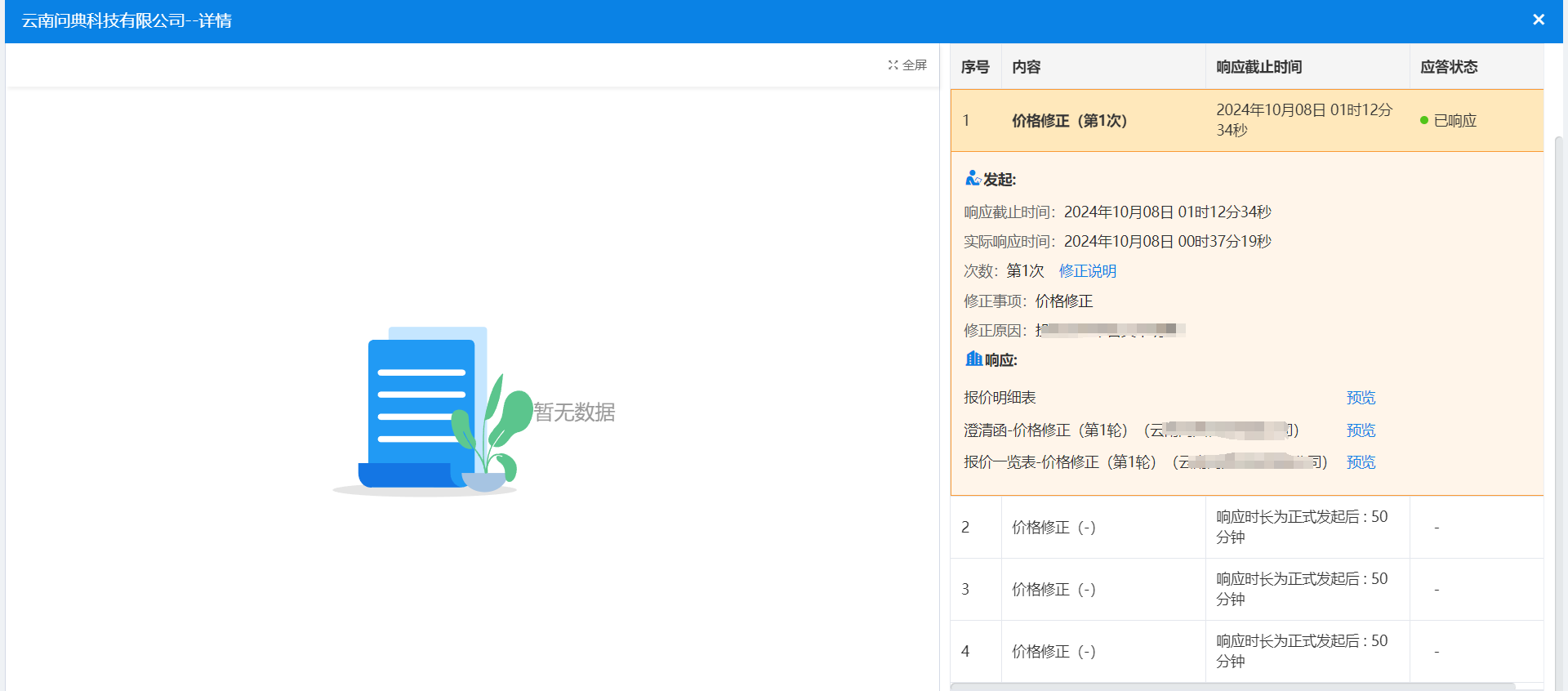Close the 云南问典科技有限公司 details dialog
1568x691 pixels.
click(x=1539, y=20)
